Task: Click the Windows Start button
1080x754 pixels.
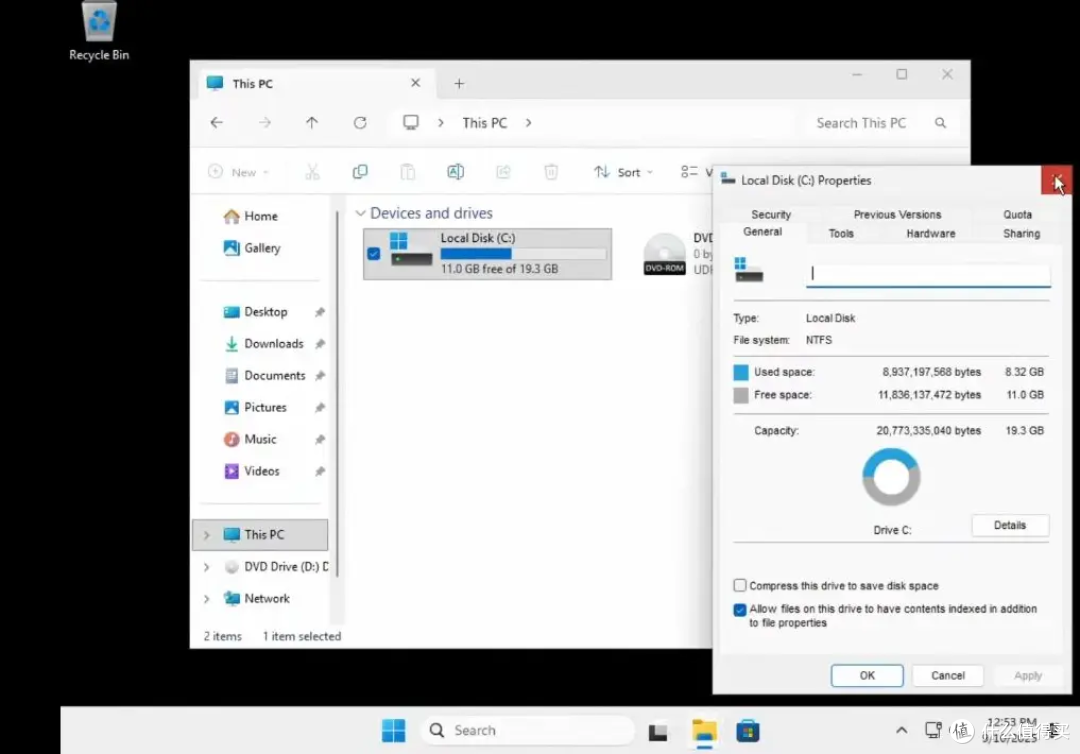Action: [x=393, y=731]
